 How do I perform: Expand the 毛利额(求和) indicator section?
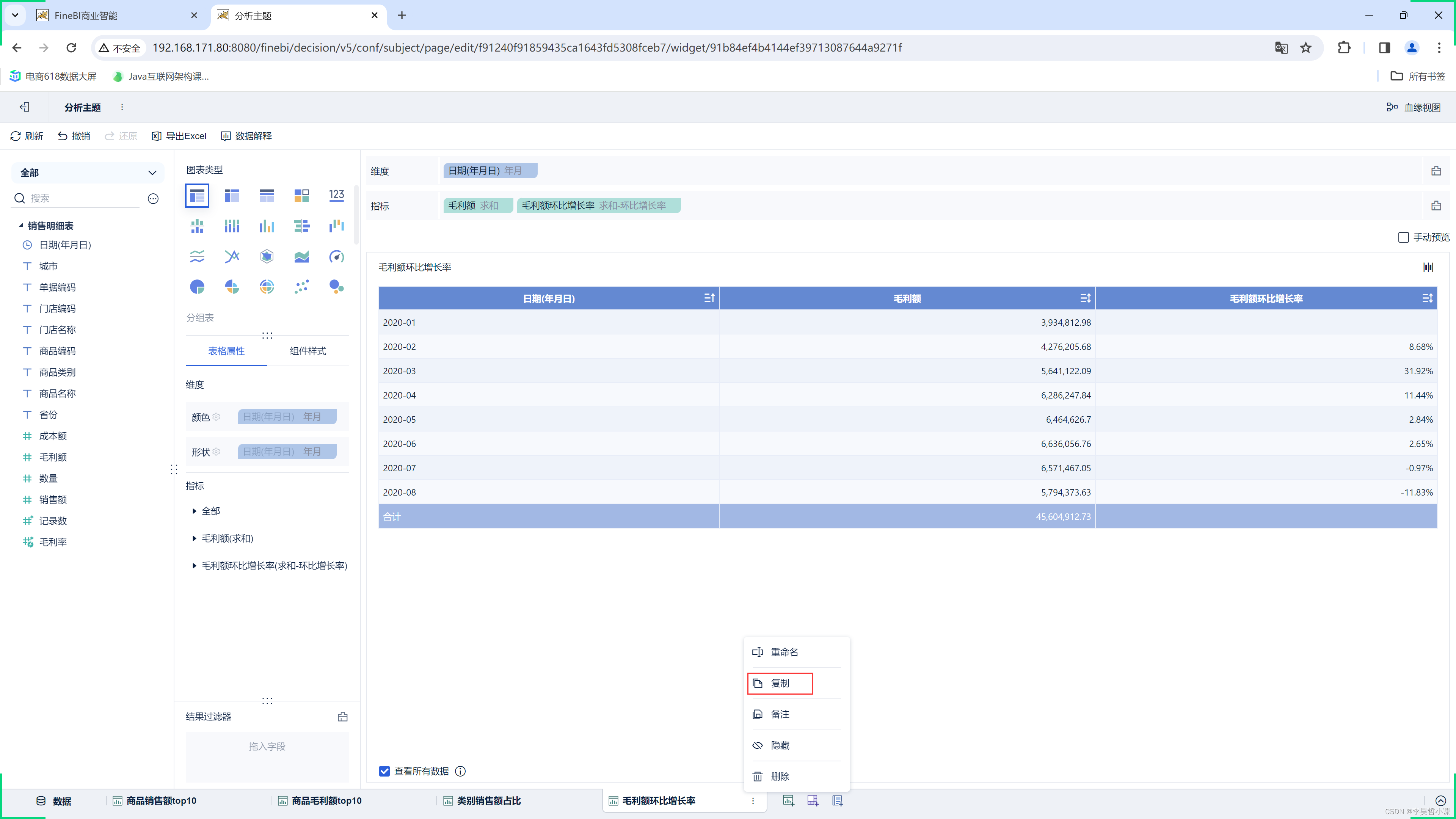(195, 538)
